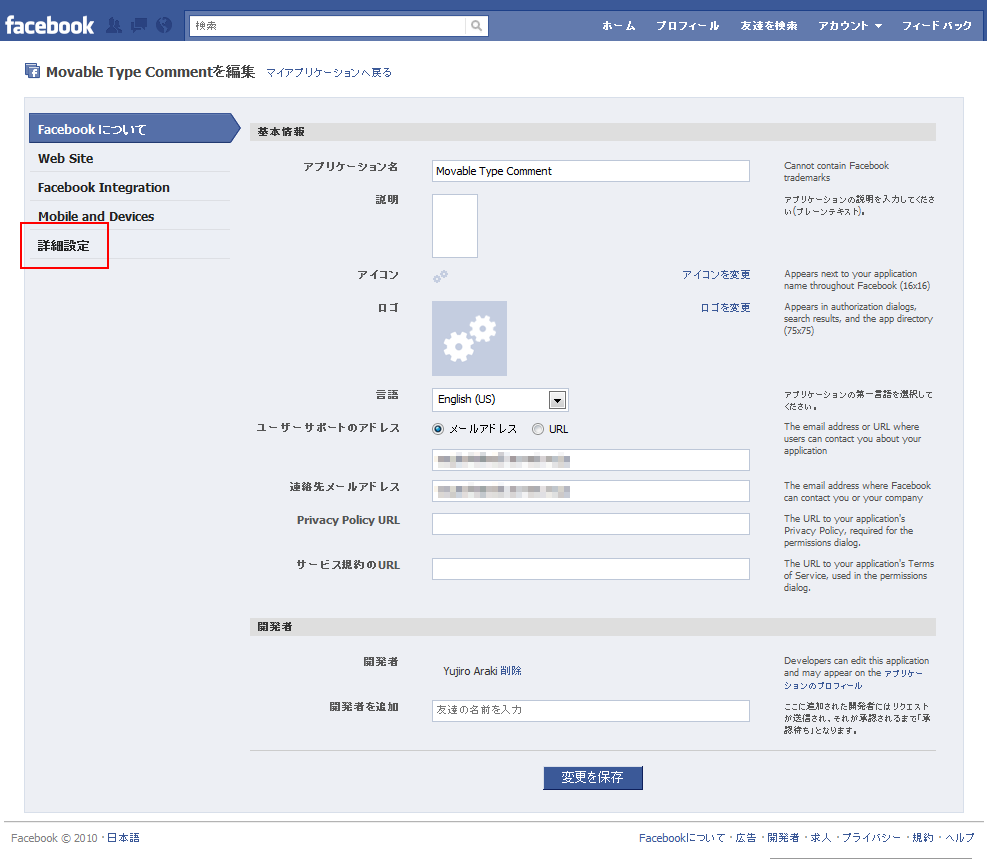Click the 日本語 language link in footer

(123, 838)
